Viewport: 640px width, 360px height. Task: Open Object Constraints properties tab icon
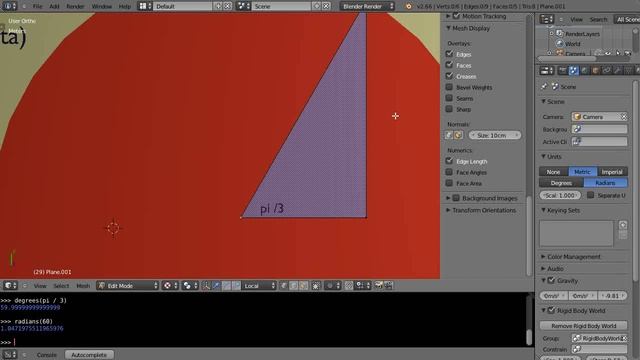pyautogui.click(x=607, y=71)
